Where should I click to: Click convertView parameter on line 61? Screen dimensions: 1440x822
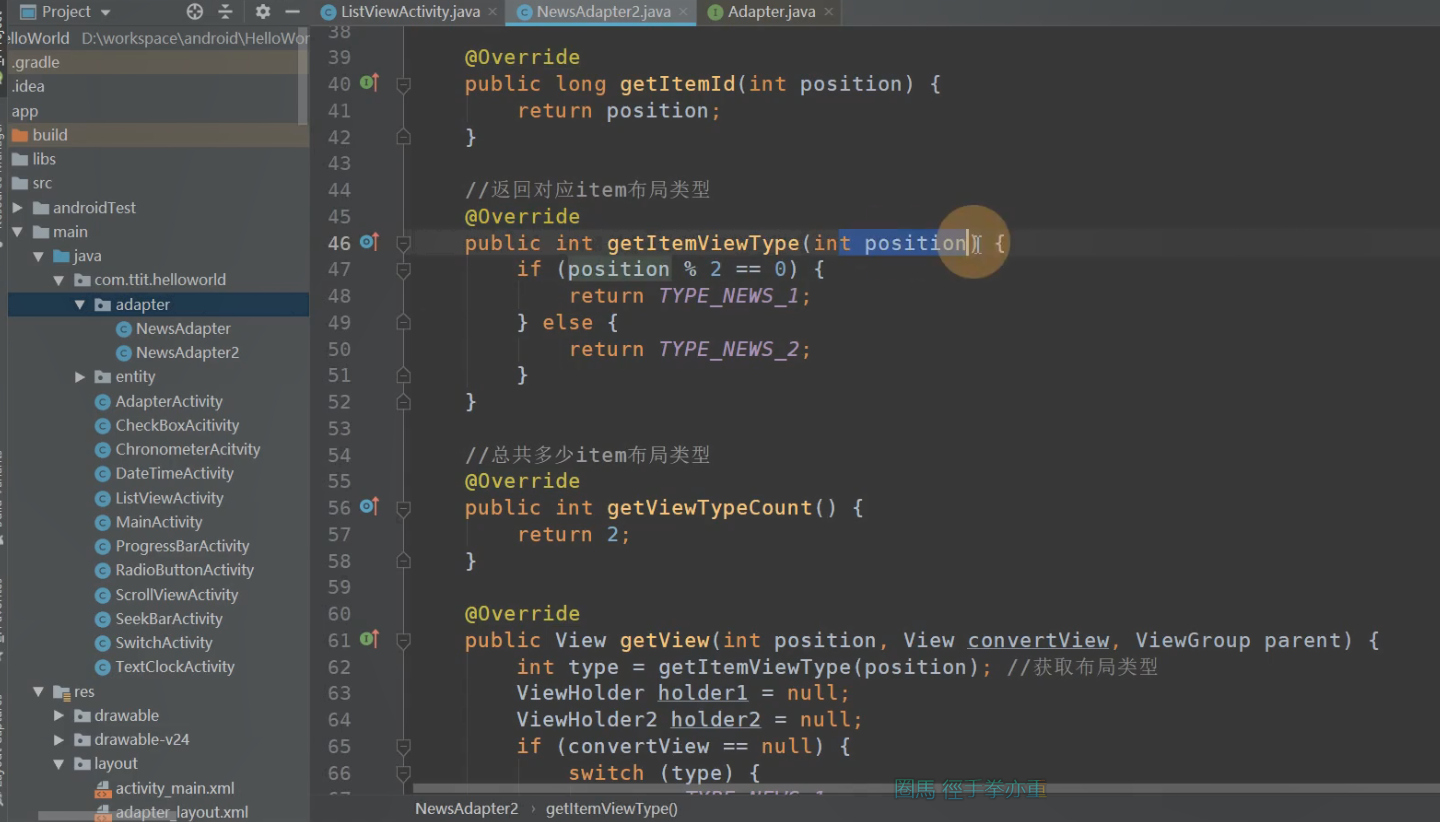tap(1038, 640)
